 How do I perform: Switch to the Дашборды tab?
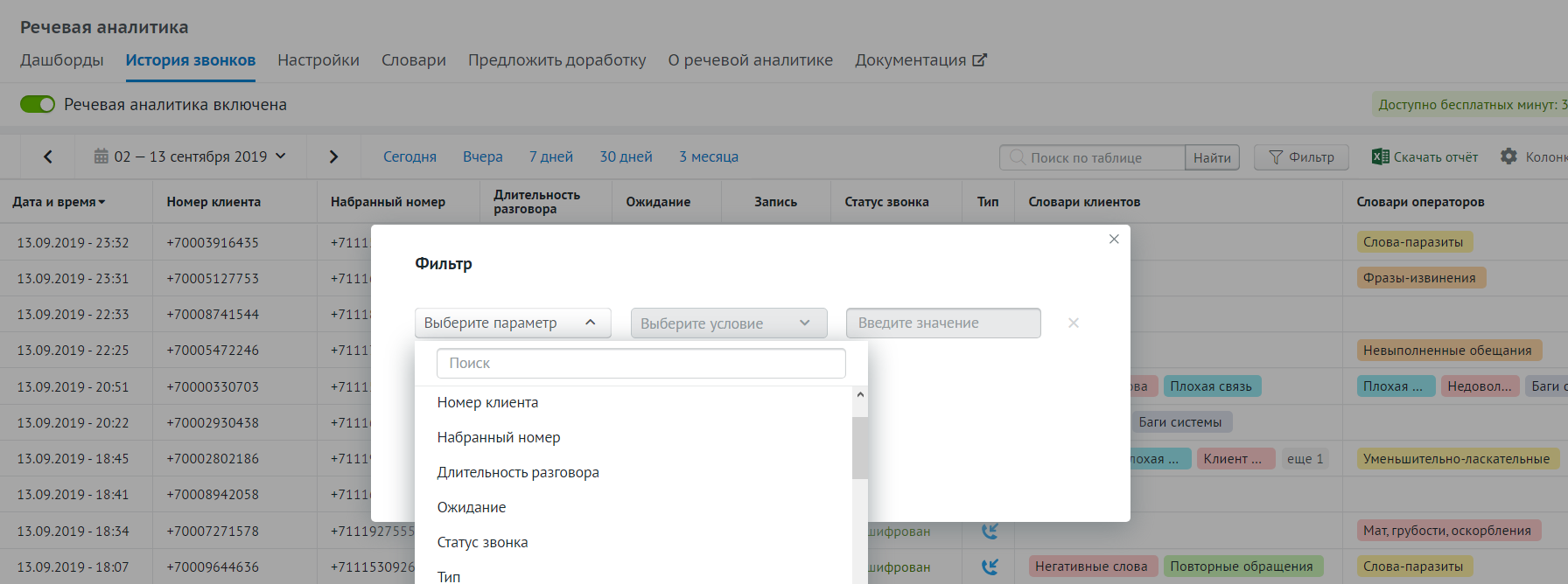(x=62, y=60)
